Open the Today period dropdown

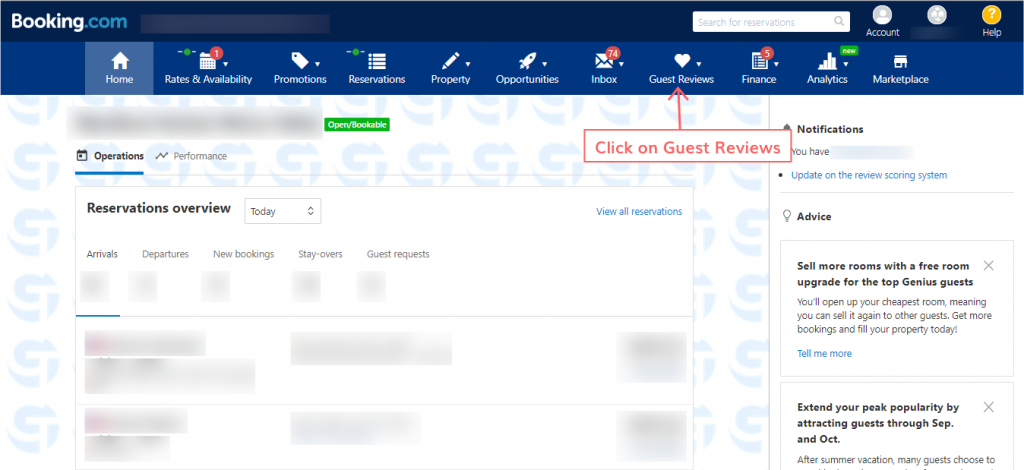(x=283, y=211)
